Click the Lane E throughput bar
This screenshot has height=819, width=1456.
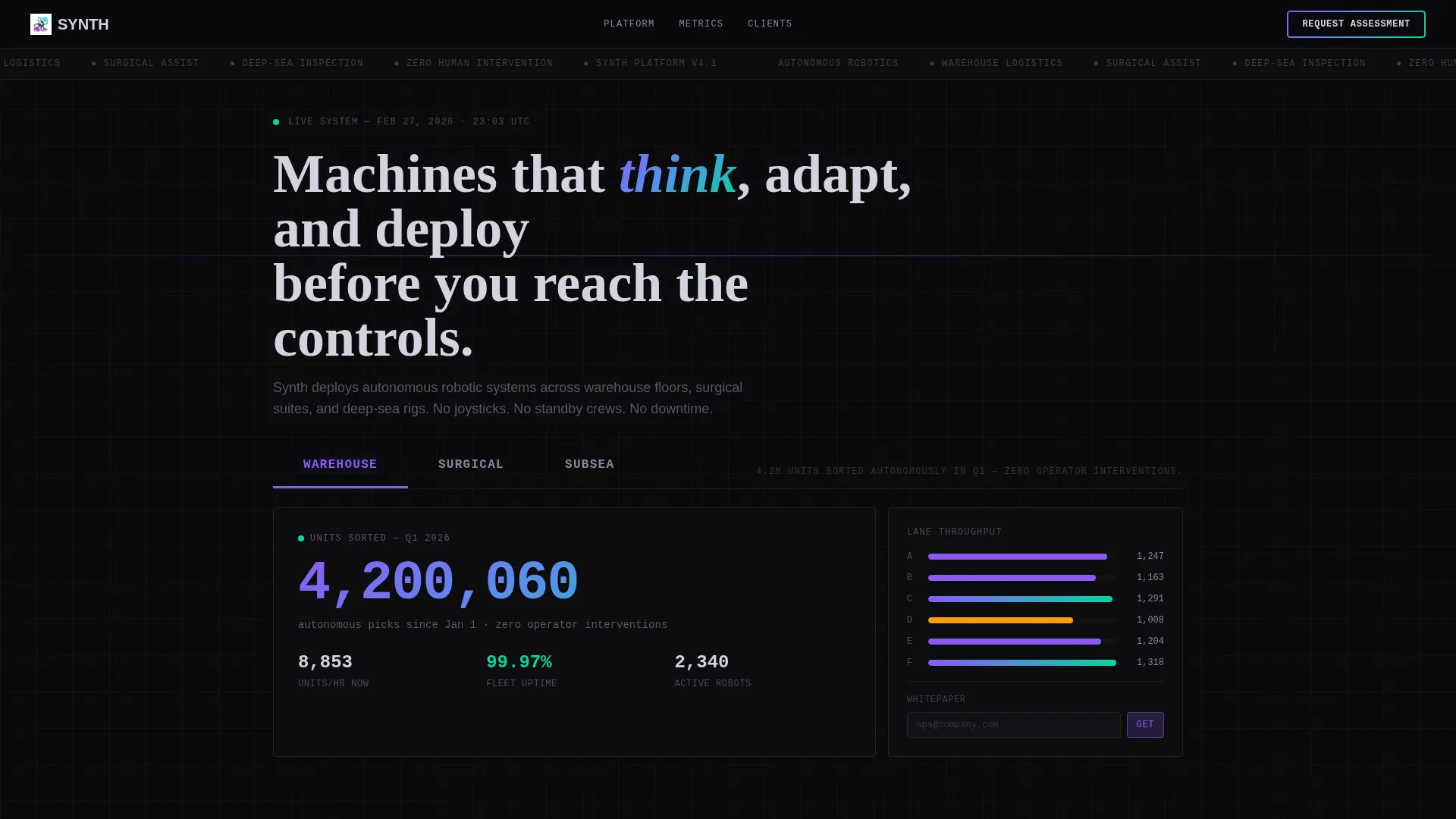pos(1015,642)
